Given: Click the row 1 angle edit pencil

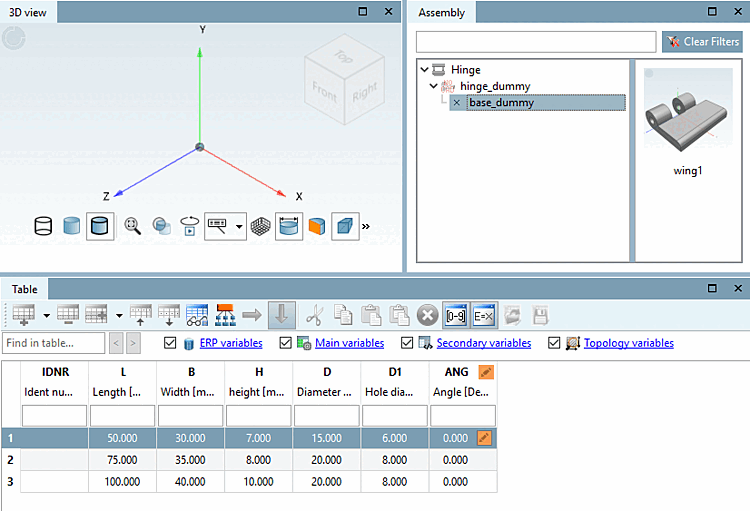Looking at the screenshot, I should [x=484, y=438].
